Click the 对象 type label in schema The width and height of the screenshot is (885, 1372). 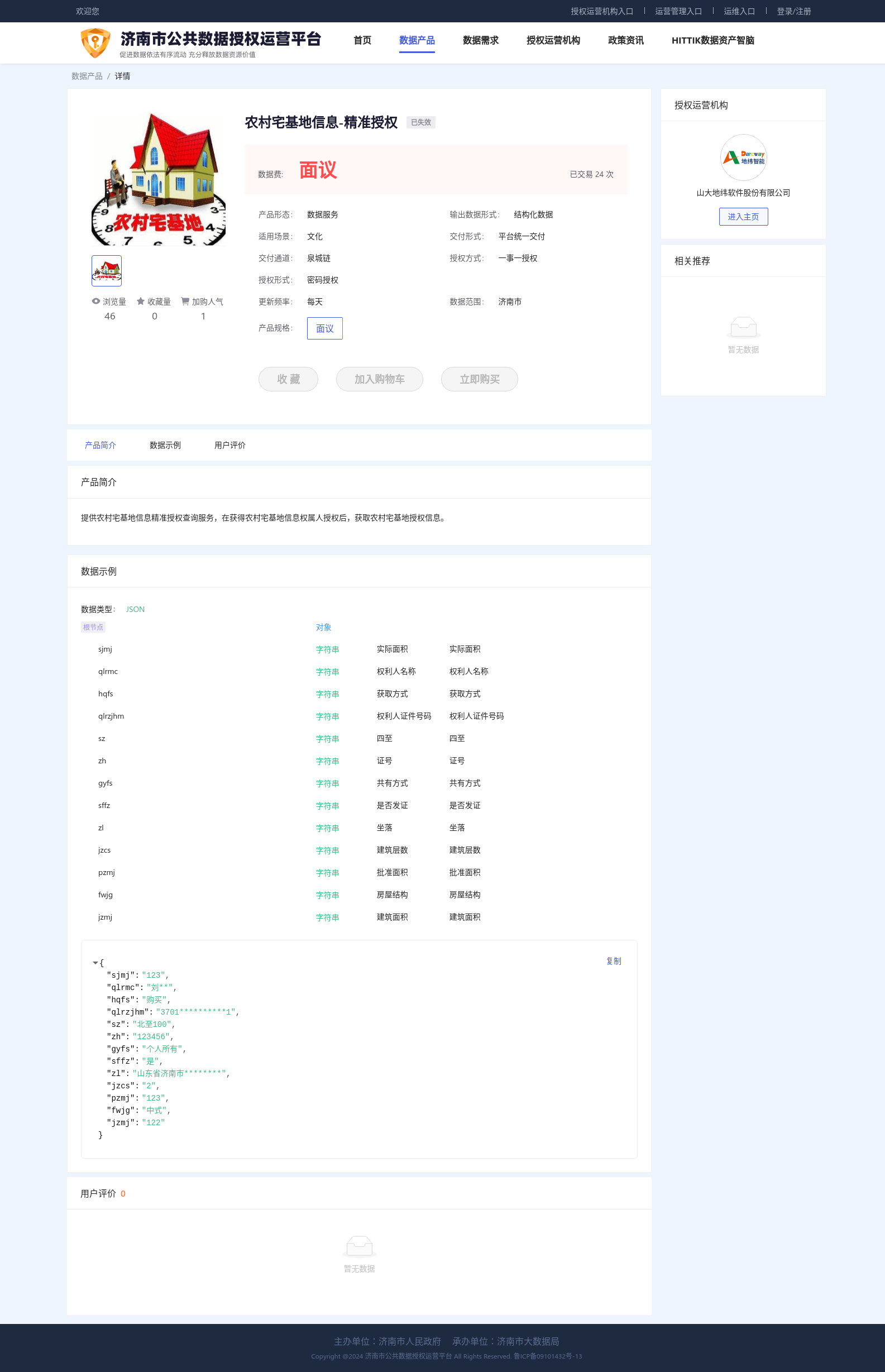pos(323,628)
